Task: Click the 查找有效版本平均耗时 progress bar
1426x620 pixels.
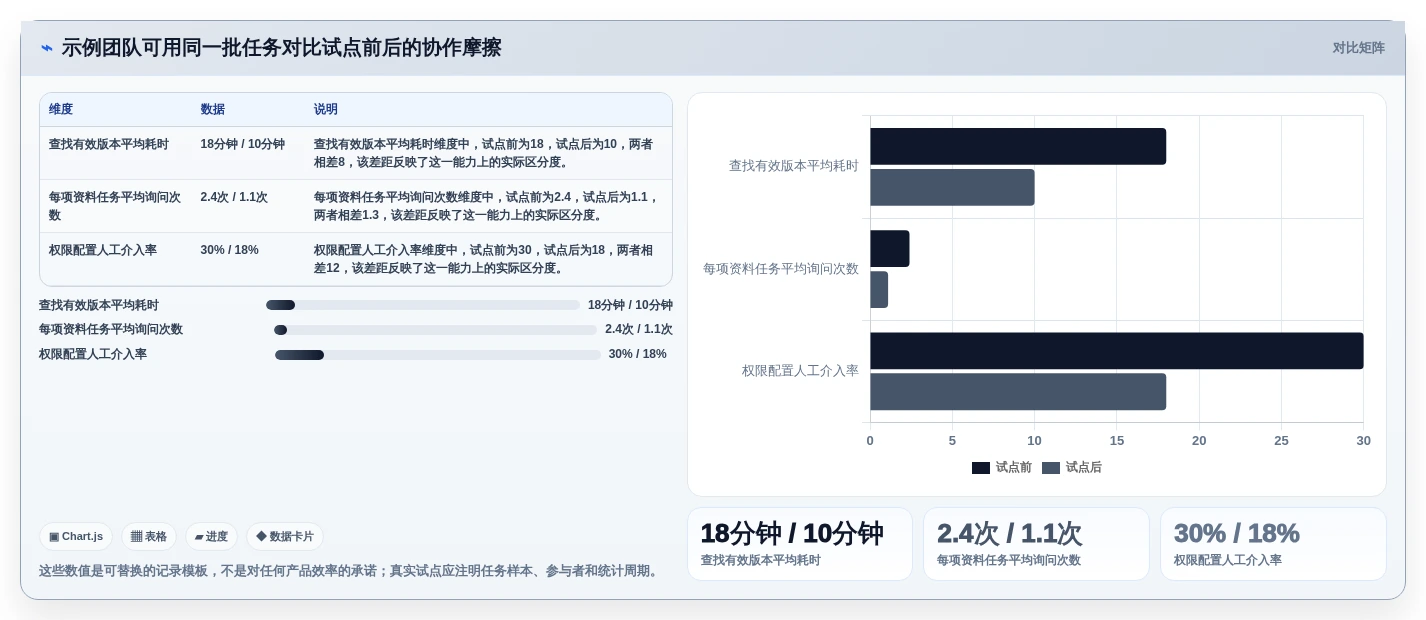Action: pyautogui.click(x=423, y=305)
